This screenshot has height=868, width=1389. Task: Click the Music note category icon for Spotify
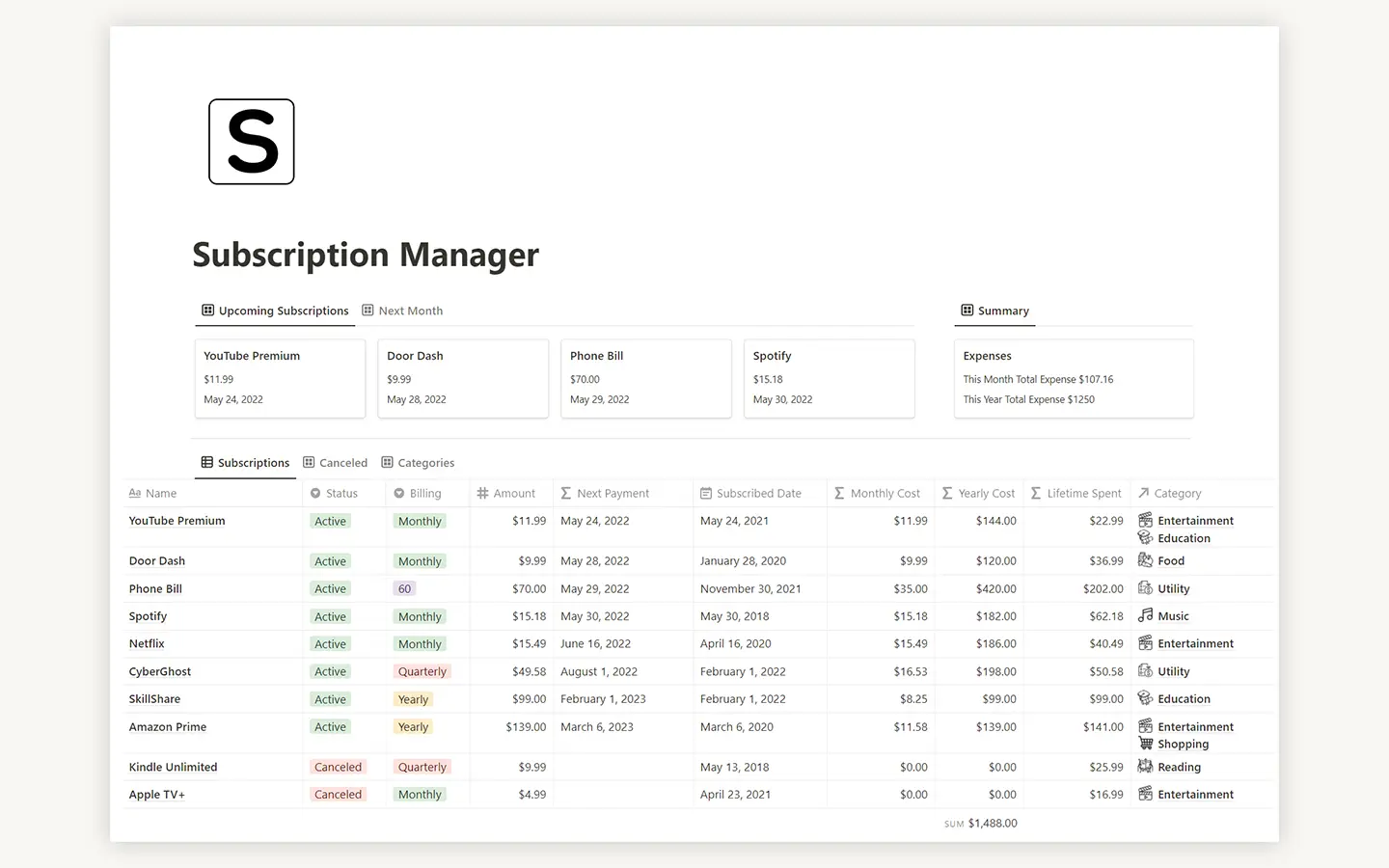click(1145, 615)
